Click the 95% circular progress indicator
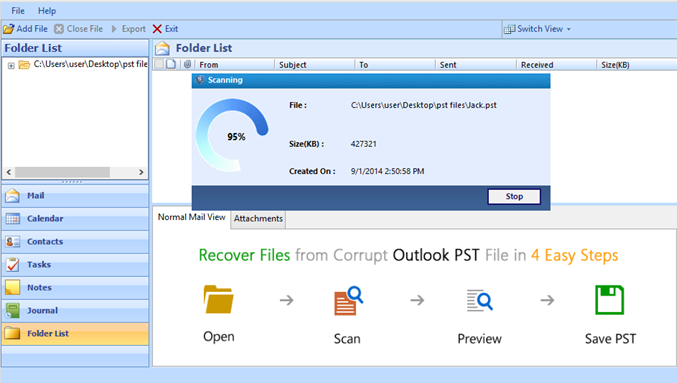 (x=232, y=136)
